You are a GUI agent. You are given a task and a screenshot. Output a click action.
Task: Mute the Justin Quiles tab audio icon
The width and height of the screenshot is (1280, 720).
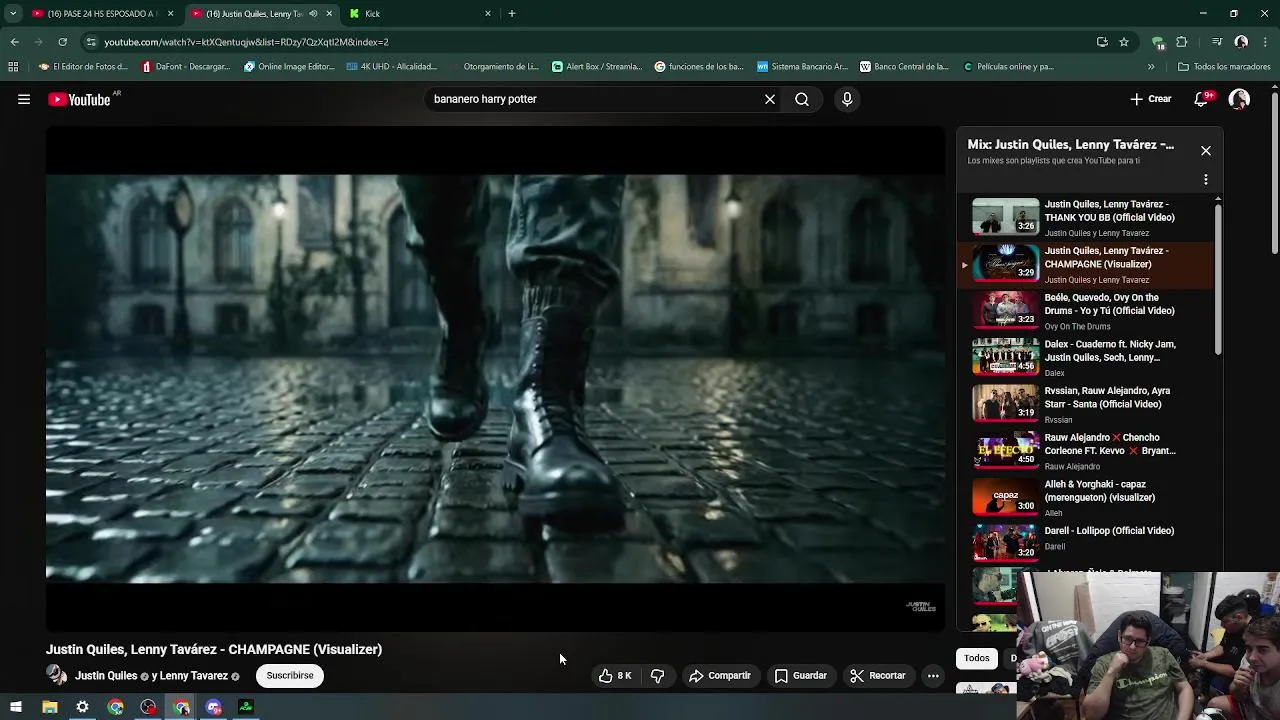pyautogui.click(x=313, y=14)
